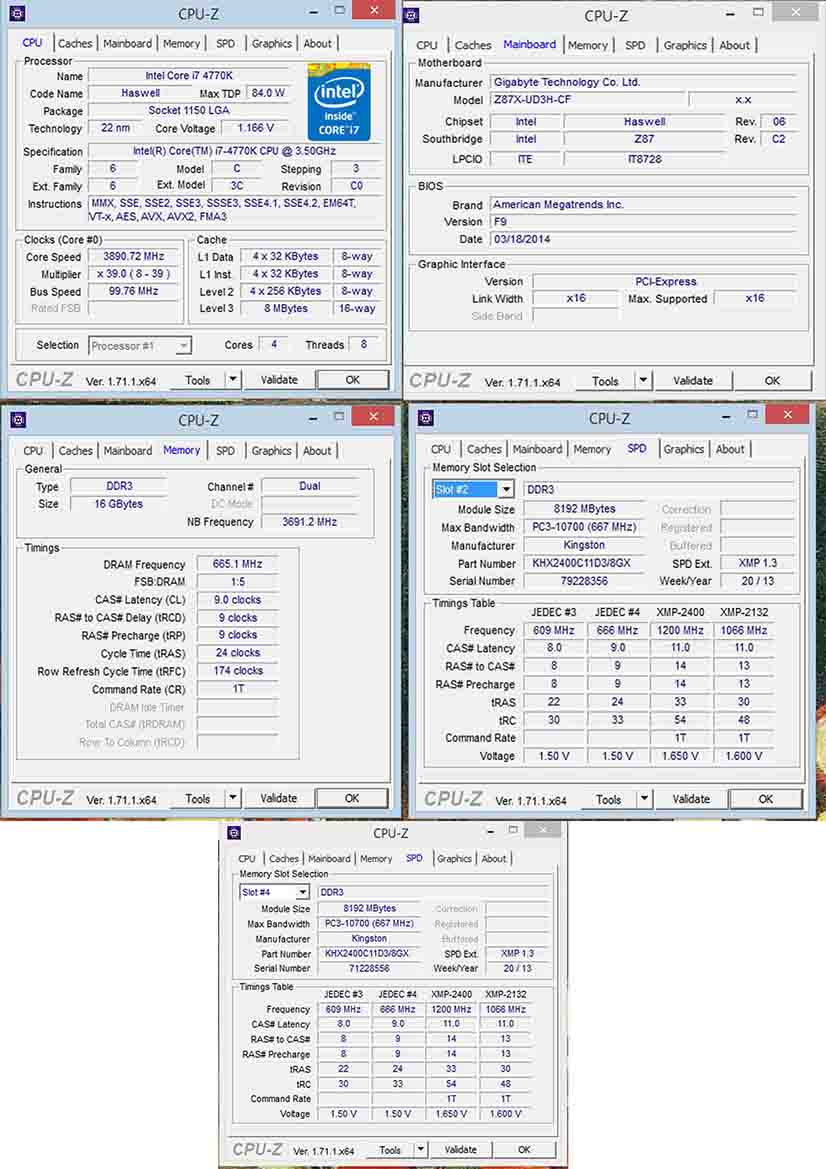Expand the Tools arrow in the Intel Core i7 window
This screenshot has height=1169, width=826.
pyautogui.click(x=233, y=379)
